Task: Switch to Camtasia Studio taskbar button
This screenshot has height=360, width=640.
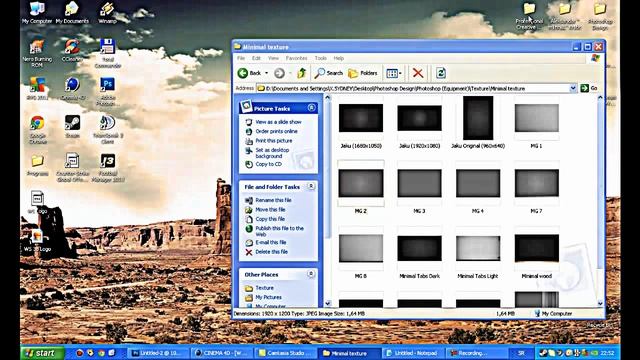Action: [x=286, y=353]
